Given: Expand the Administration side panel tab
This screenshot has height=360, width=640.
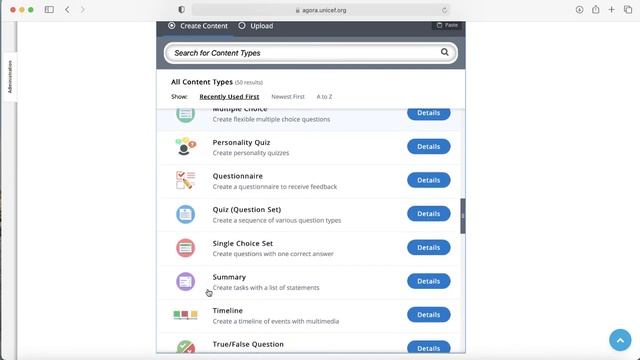Looking at the screenshot, I should tap(10, 77).
